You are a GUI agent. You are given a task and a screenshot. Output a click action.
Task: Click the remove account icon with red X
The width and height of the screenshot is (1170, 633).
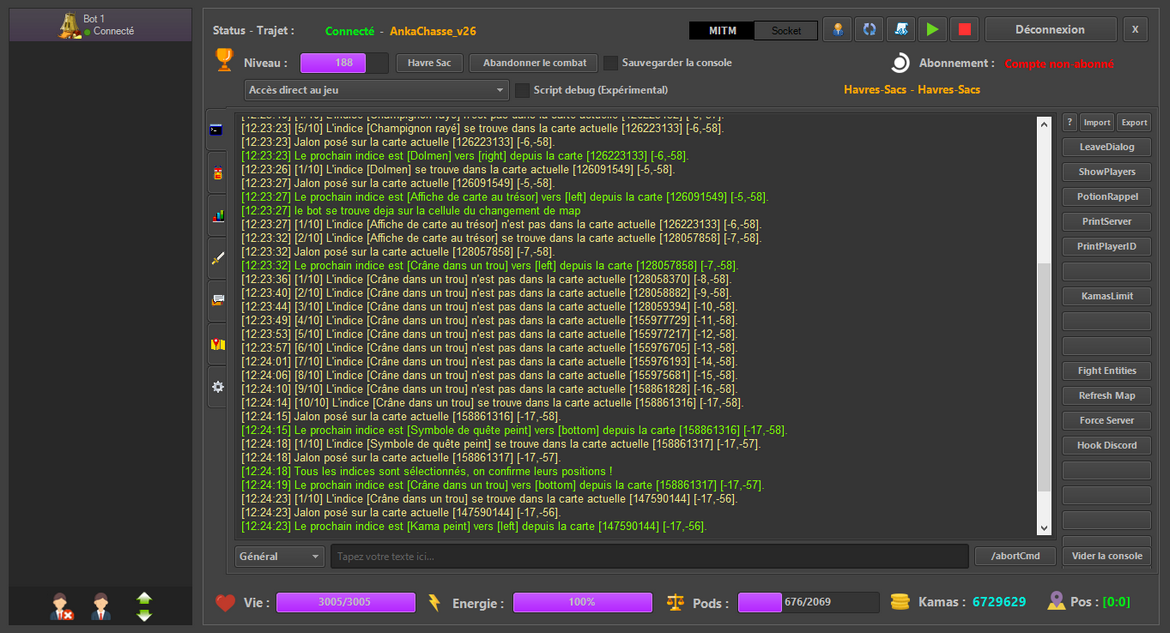point(63,606)
